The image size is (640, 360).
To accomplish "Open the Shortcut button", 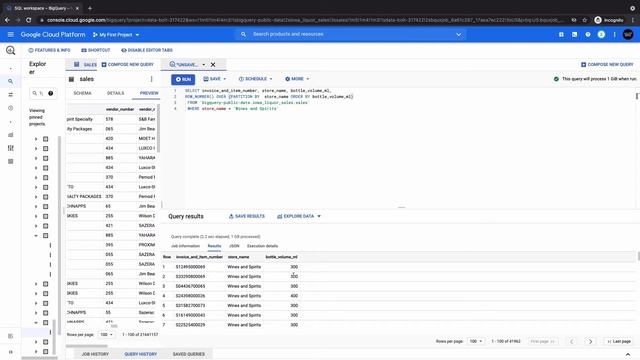I will coord(96,50).
